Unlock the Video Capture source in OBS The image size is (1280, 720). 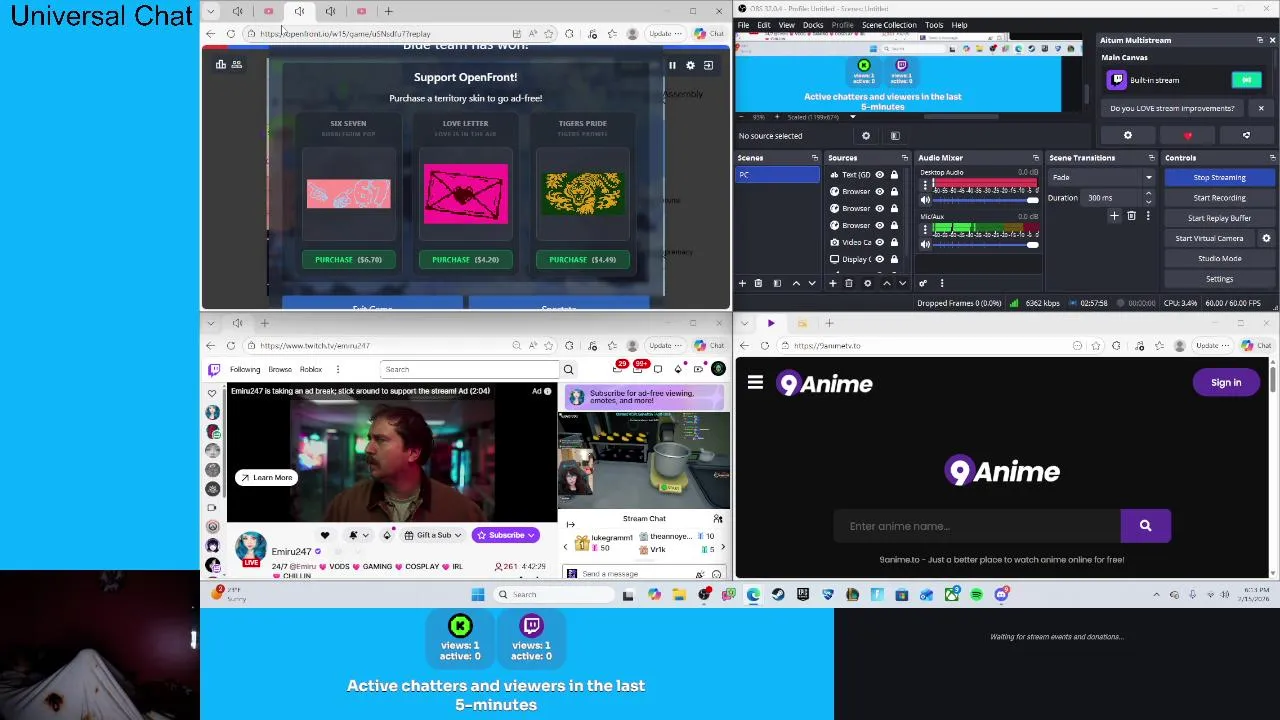pos(894,242)
